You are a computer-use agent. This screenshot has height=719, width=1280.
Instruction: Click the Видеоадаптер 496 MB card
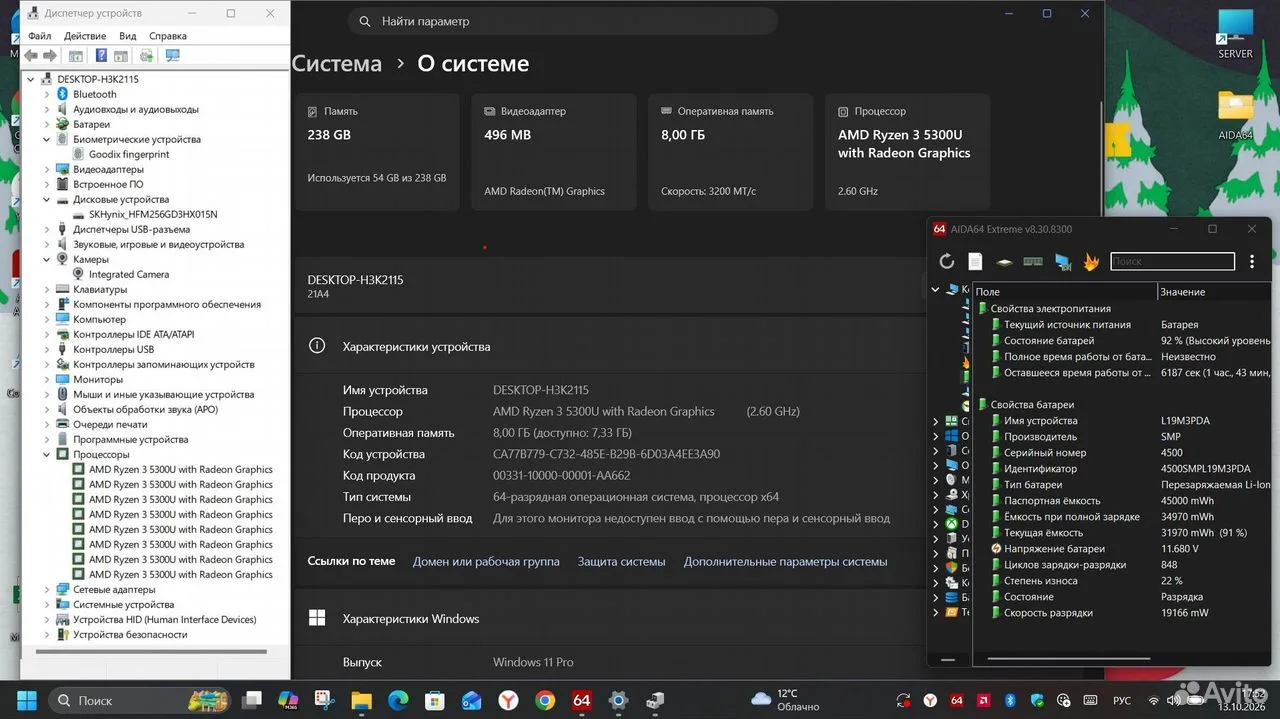554,152
